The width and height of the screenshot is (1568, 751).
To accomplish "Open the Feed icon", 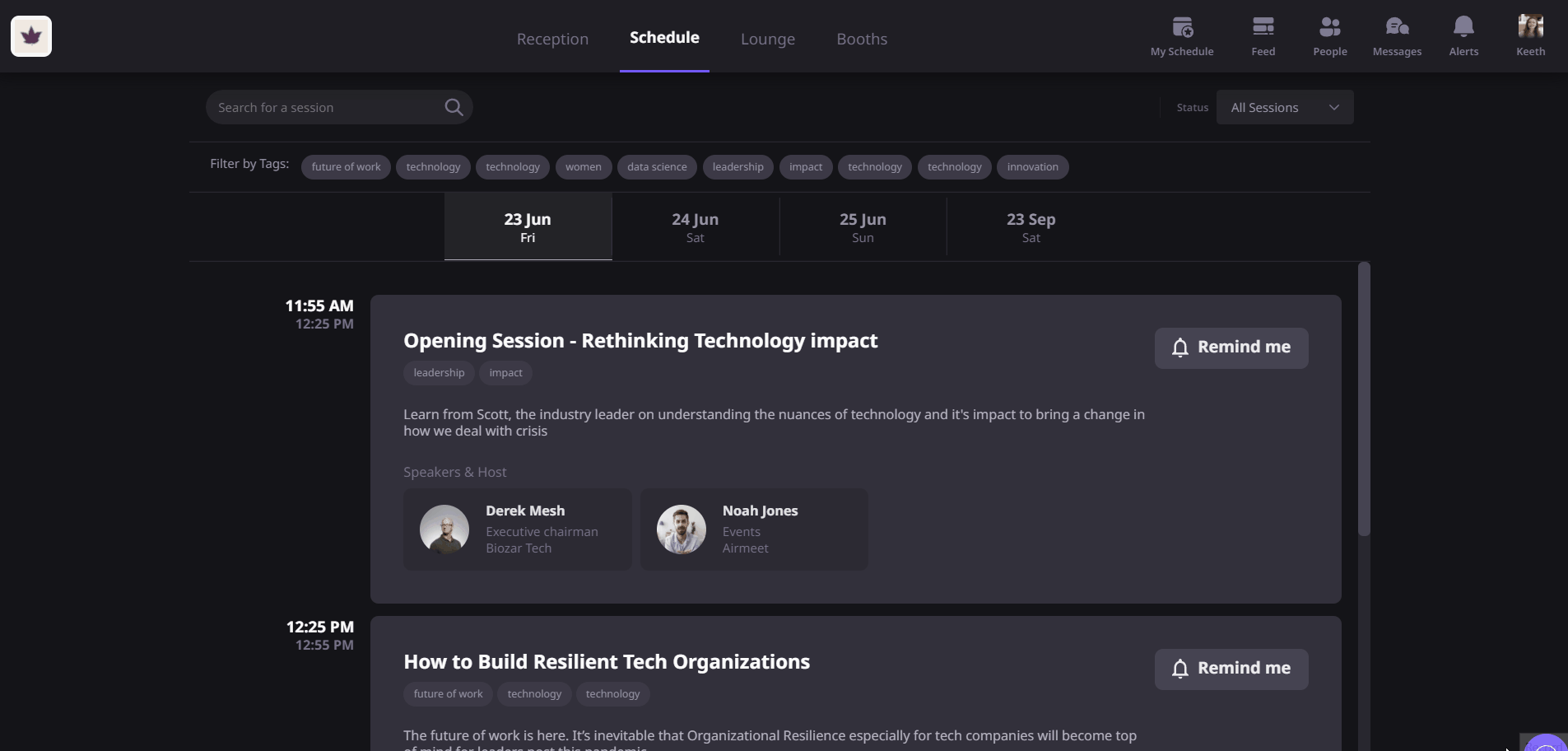I will (x=1263, y=28).
